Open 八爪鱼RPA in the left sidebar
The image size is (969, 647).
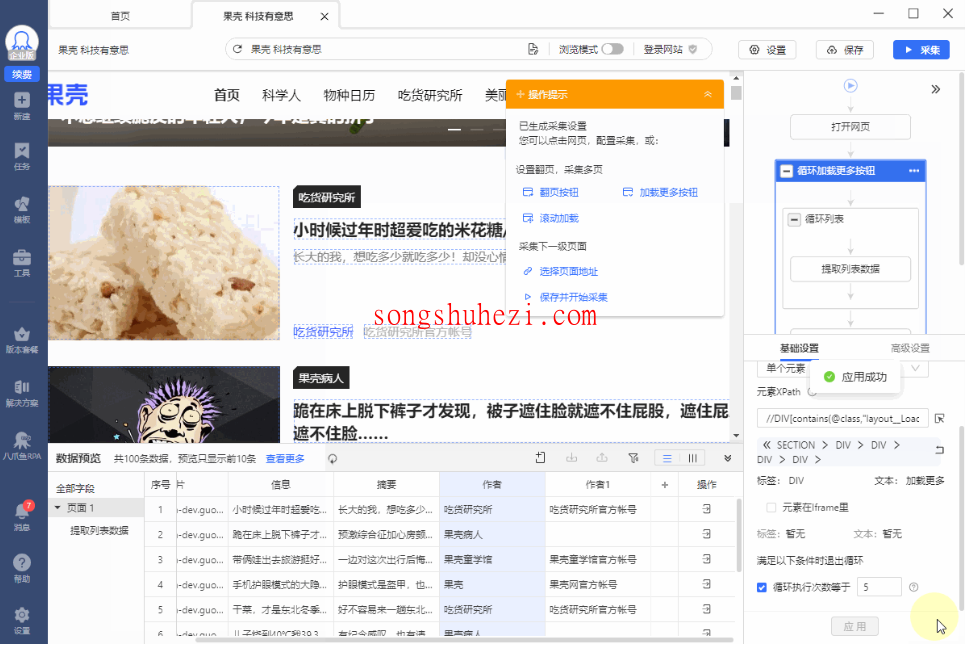(22, 446)
